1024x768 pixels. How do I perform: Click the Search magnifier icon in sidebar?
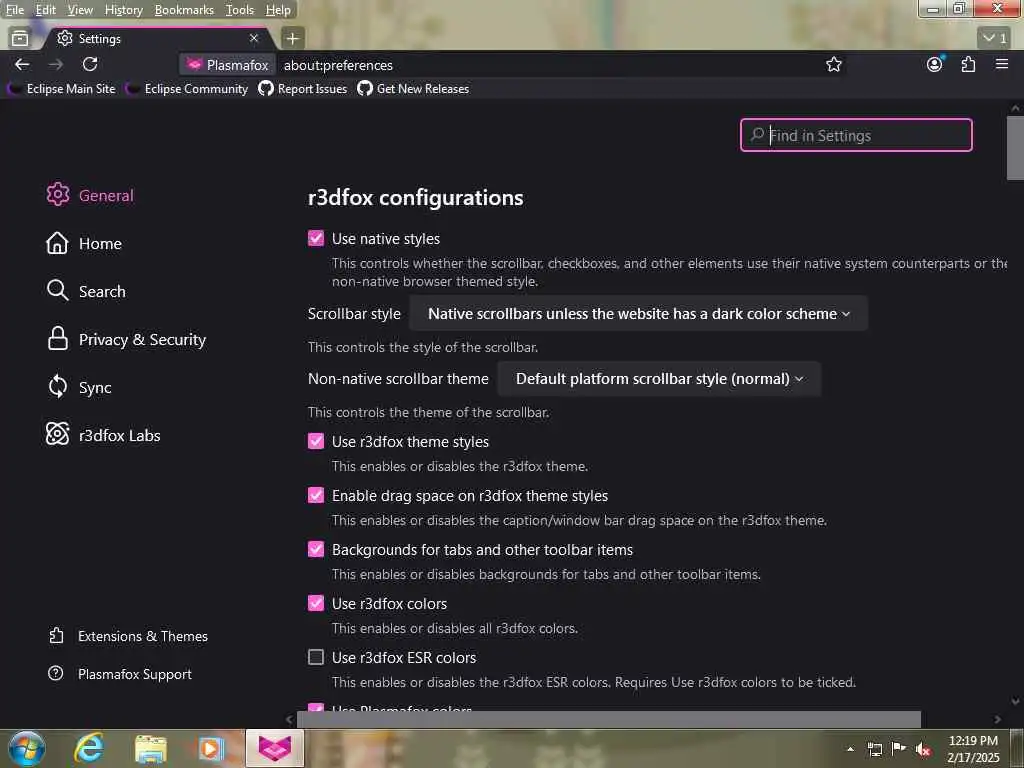tap(57, 291)
